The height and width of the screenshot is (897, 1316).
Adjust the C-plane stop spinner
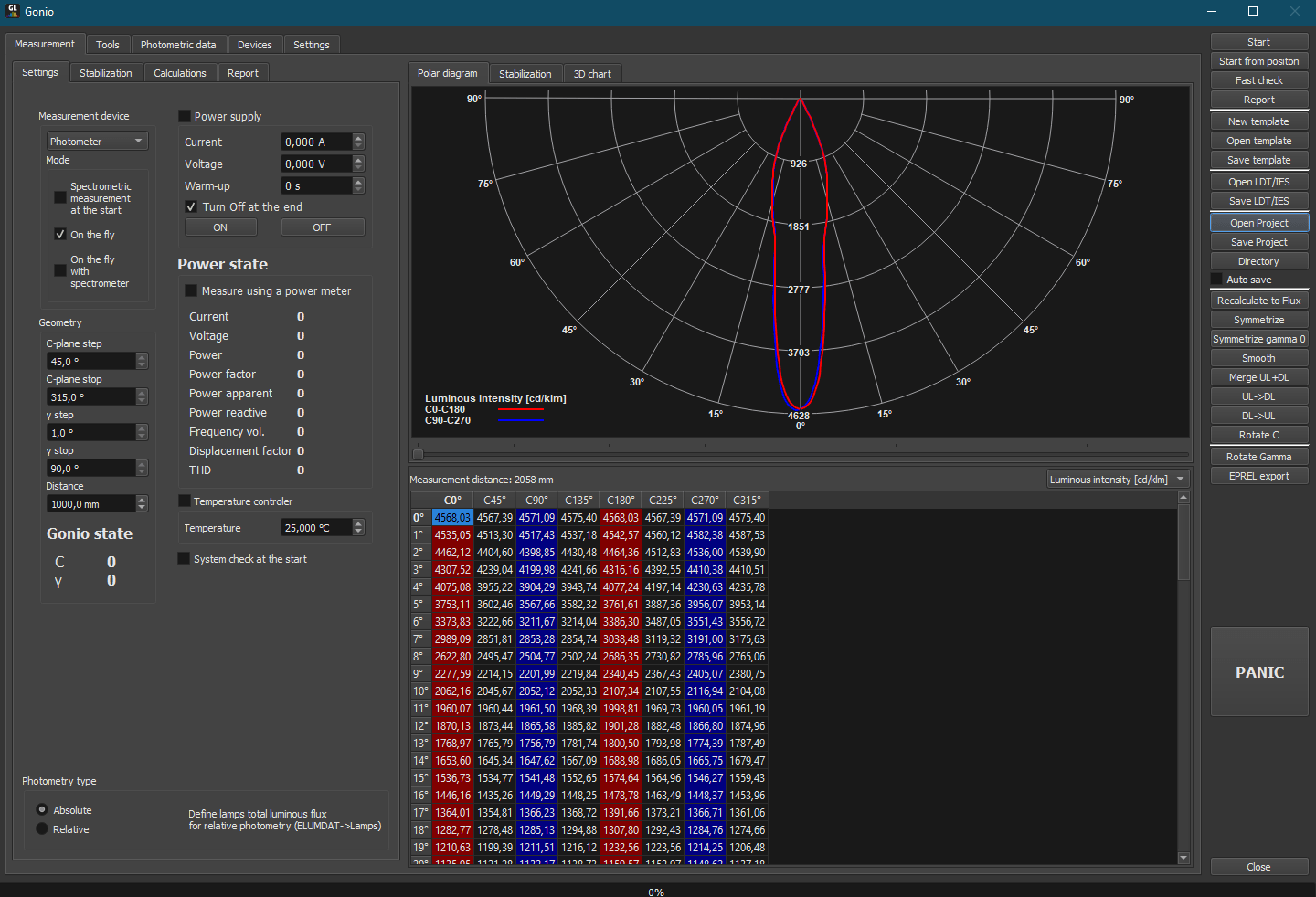(x=142, y=396)
